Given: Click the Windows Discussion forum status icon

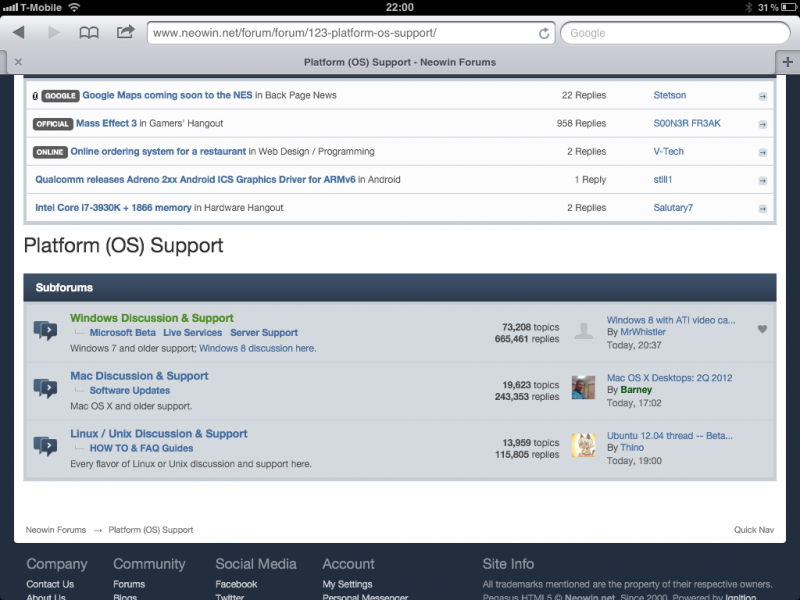Looking at the screenshot, I should (45, 331).
